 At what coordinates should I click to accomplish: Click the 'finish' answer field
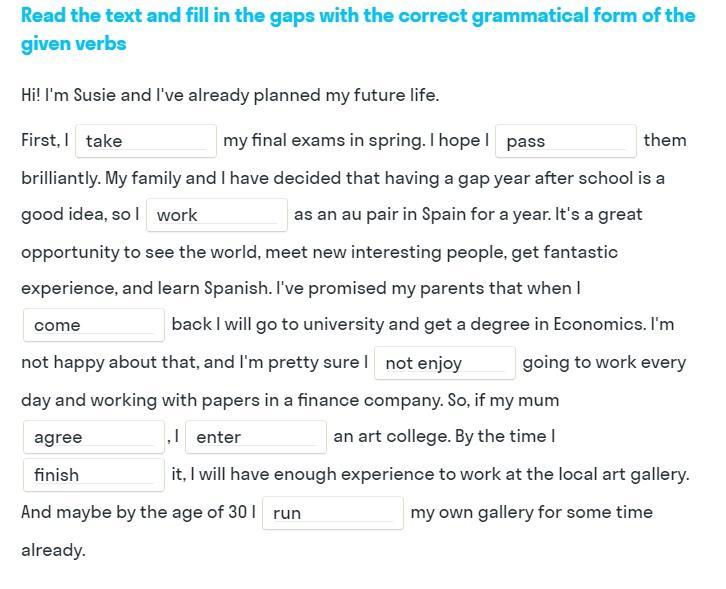coord(94,475)
